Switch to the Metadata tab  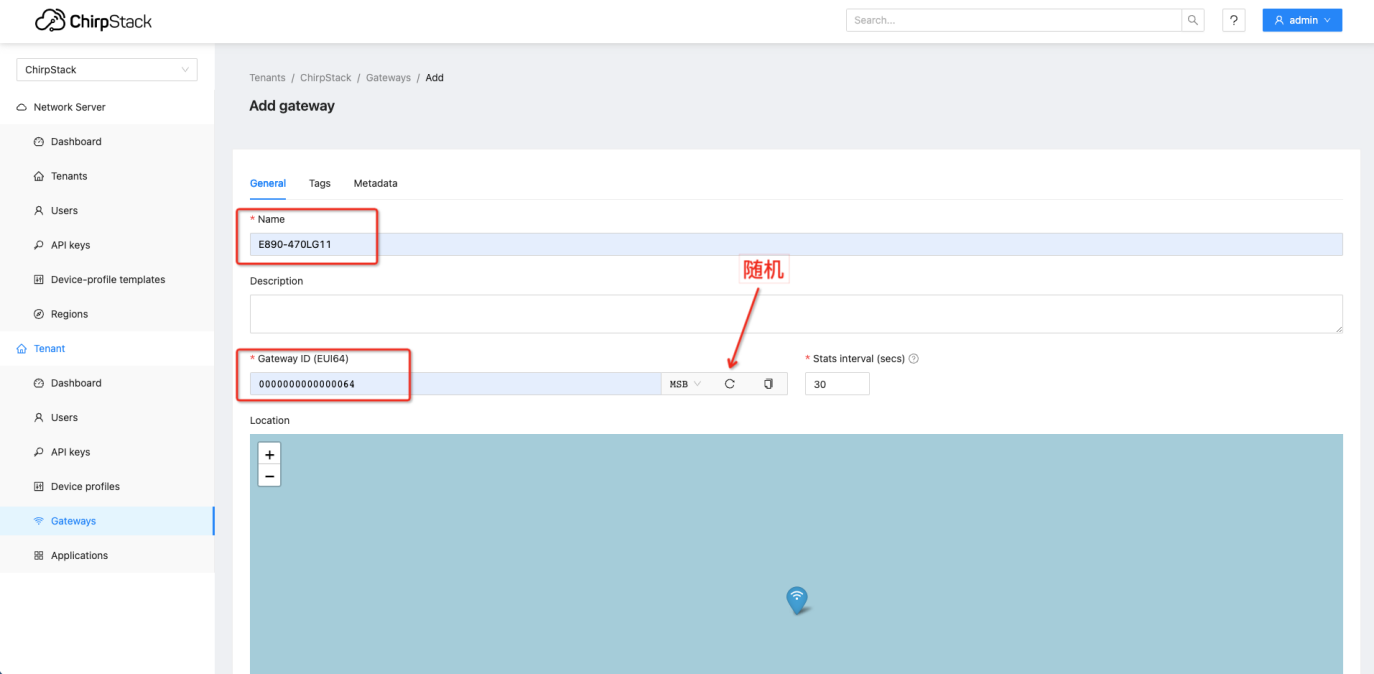(375, 183)
